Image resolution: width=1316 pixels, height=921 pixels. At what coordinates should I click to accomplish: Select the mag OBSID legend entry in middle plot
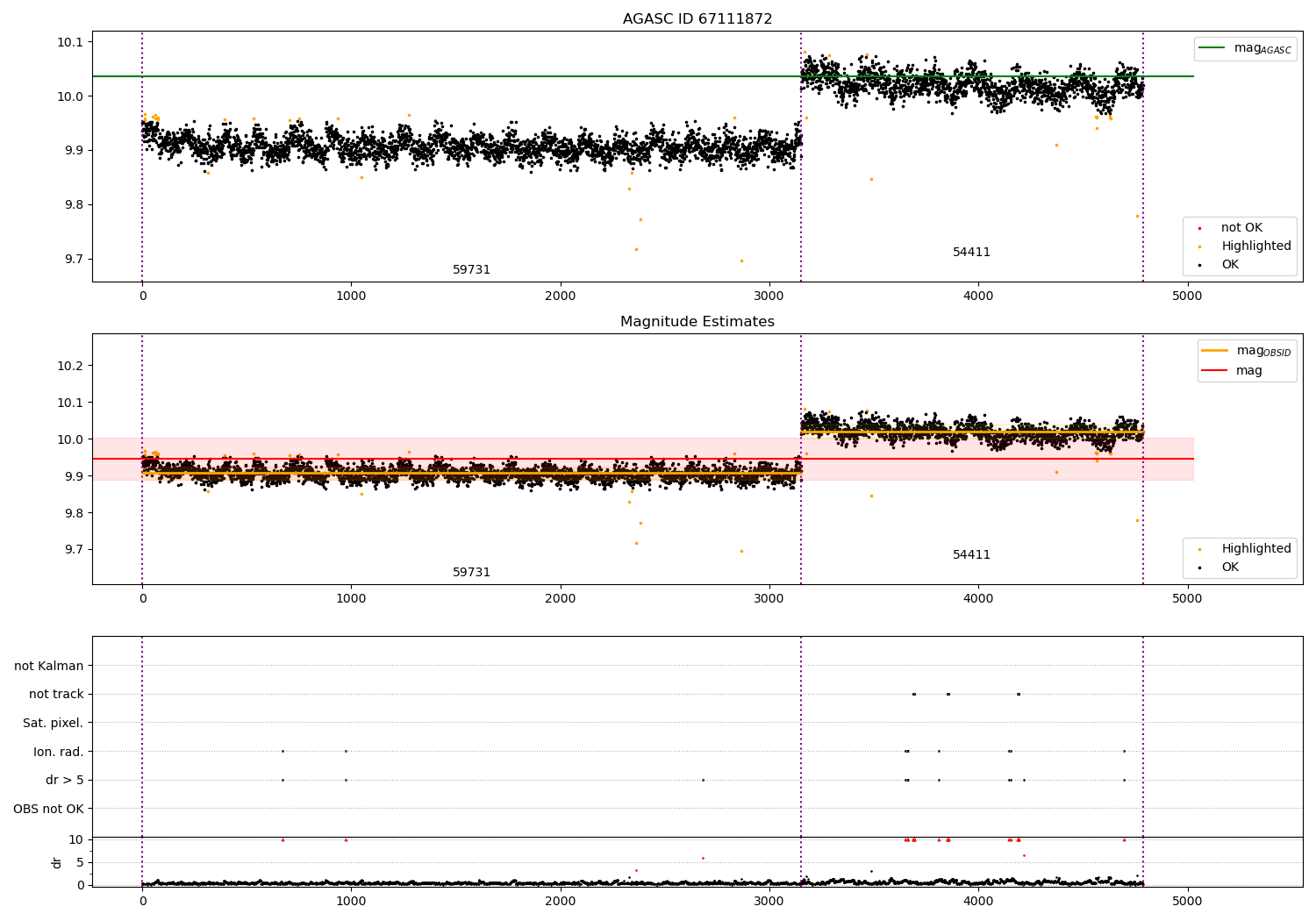pyautogui.click(x=1247, y=351)
